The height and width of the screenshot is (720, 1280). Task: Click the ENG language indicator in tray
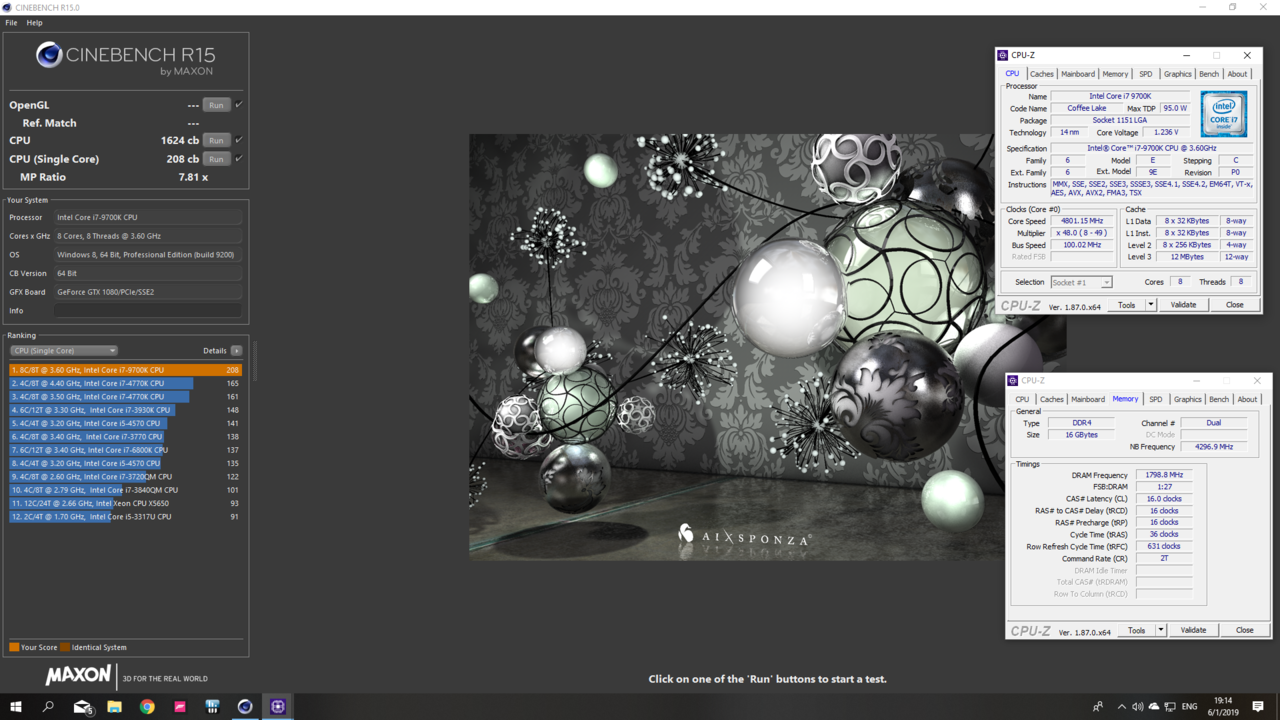coord(1190,707)
